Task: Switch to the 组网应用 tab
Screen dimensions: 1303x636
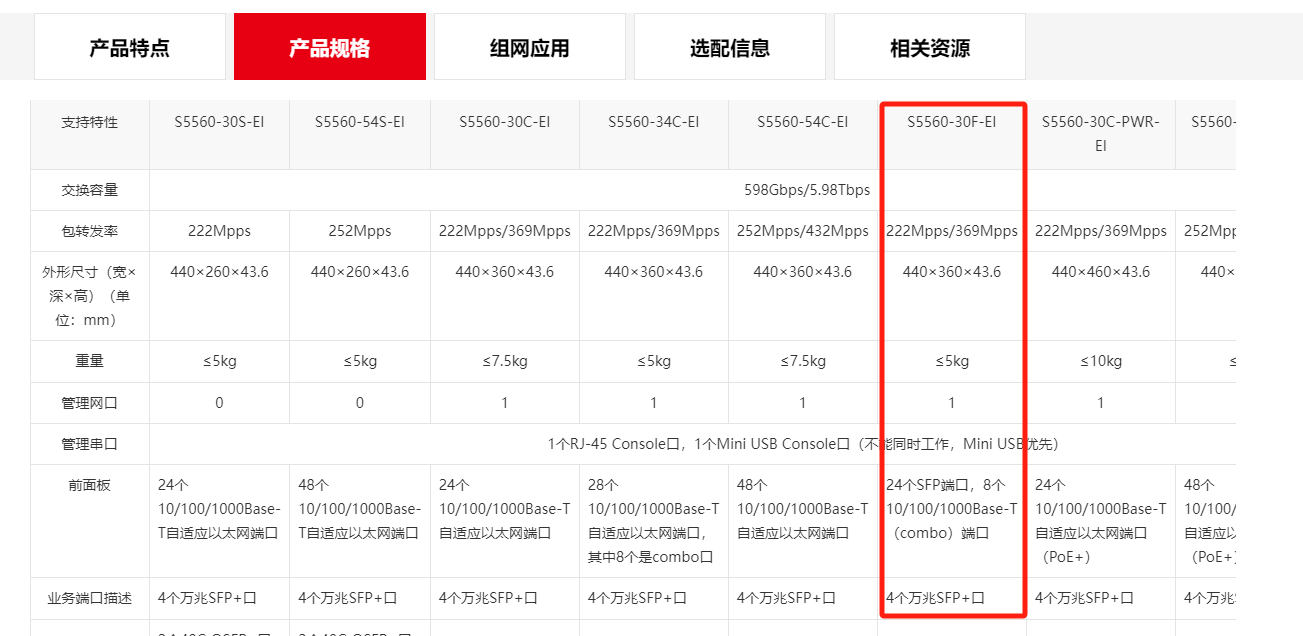Action: pos(530,47)
